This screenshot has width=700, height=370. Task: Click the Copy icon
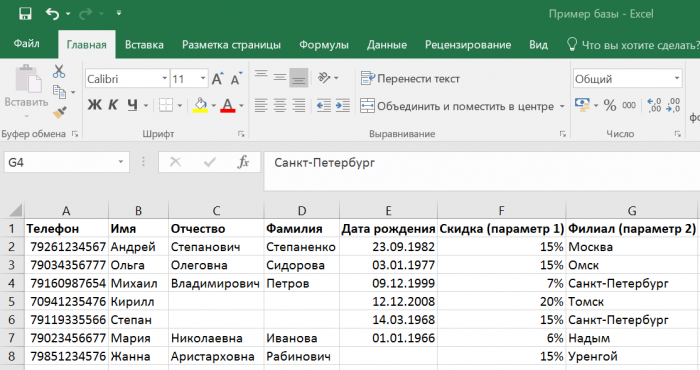[59, 91]
